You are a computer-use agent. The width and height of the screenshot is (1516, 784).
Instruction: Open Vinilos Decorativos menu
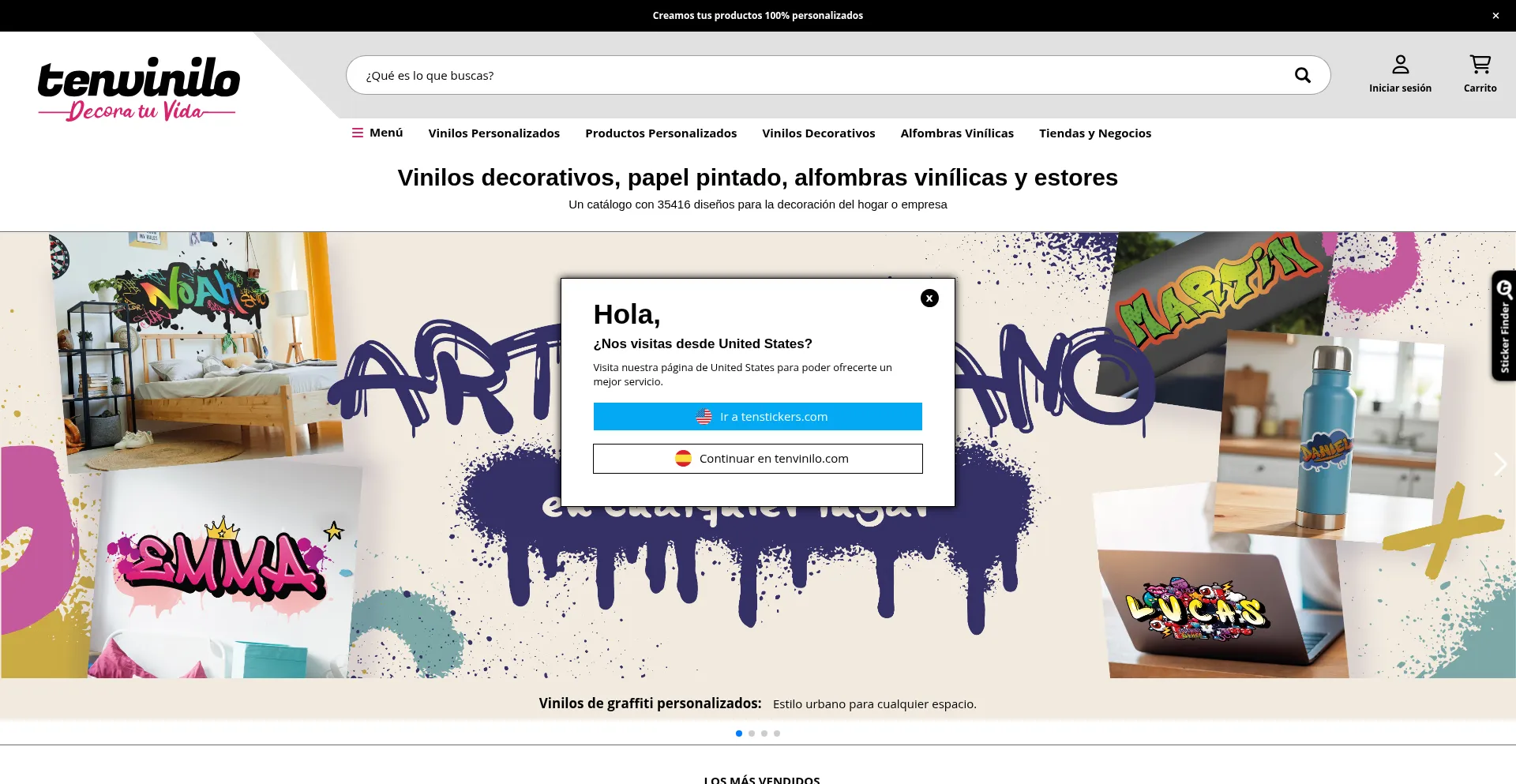click(818, 133)
